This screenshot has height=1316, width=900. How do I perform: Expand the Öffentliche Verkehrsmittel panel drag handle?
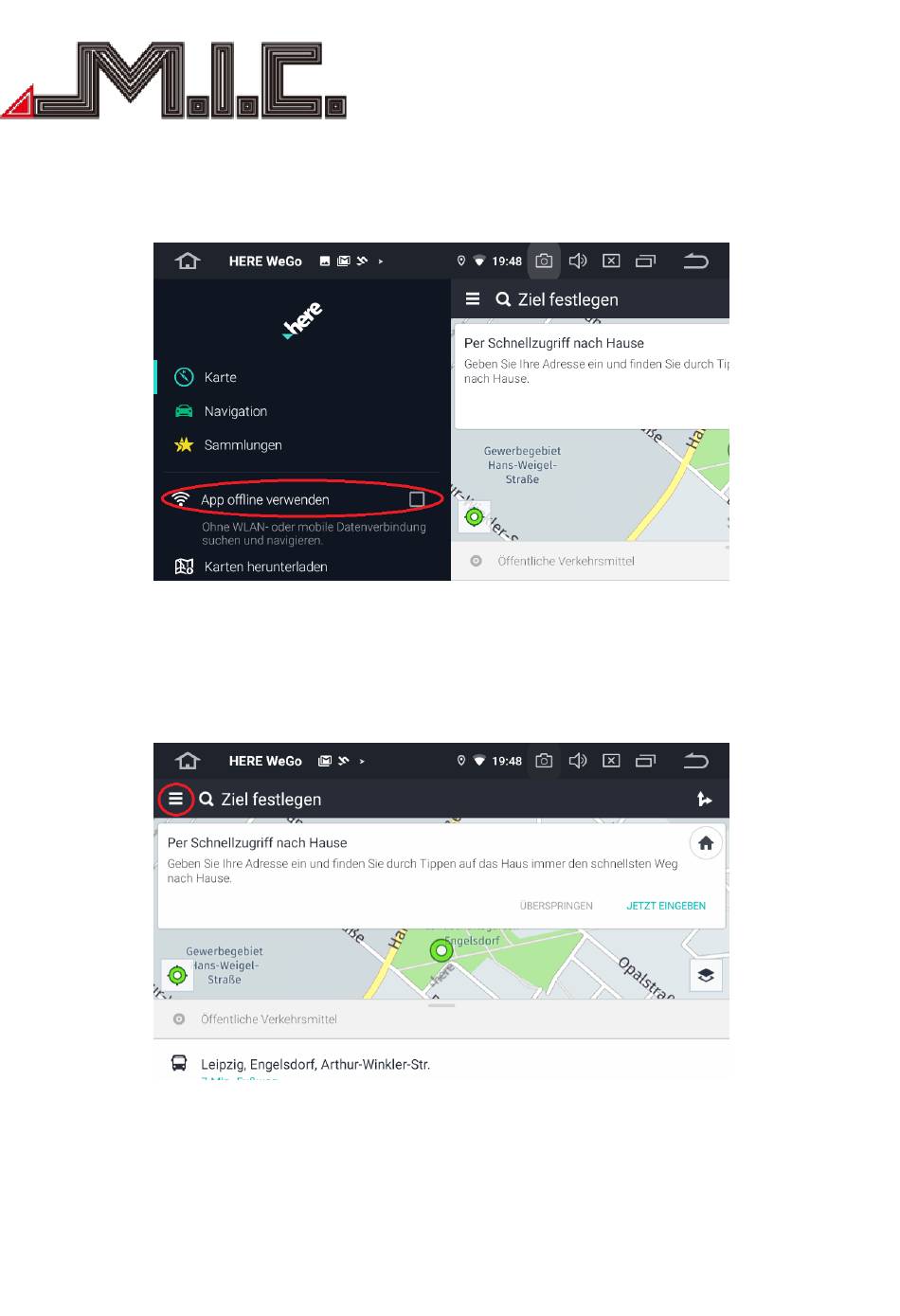[441, 1005]
